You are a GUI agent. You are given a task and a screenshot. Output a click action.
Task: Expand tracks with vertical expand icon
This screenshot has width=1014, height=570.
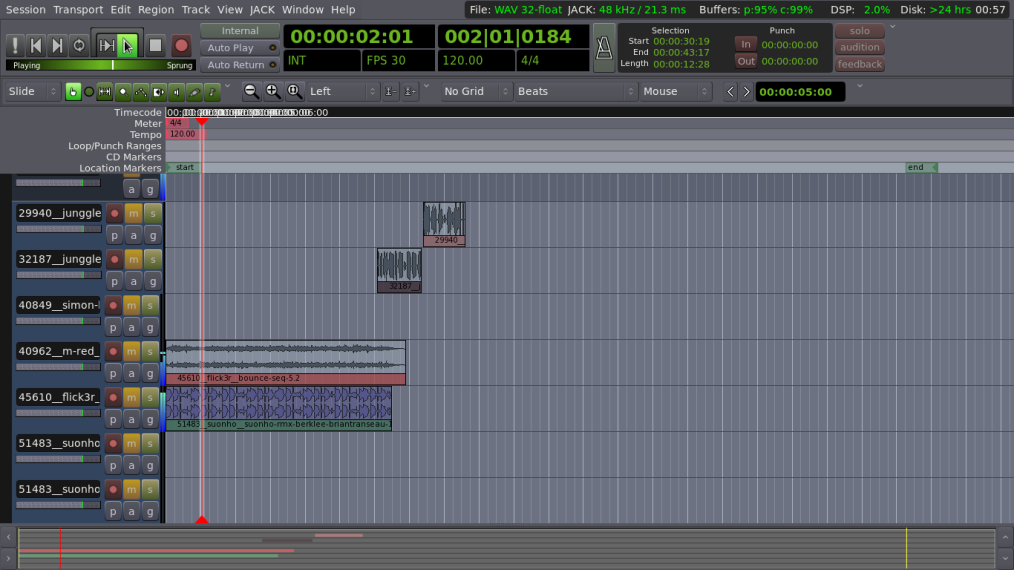[410, 92]
